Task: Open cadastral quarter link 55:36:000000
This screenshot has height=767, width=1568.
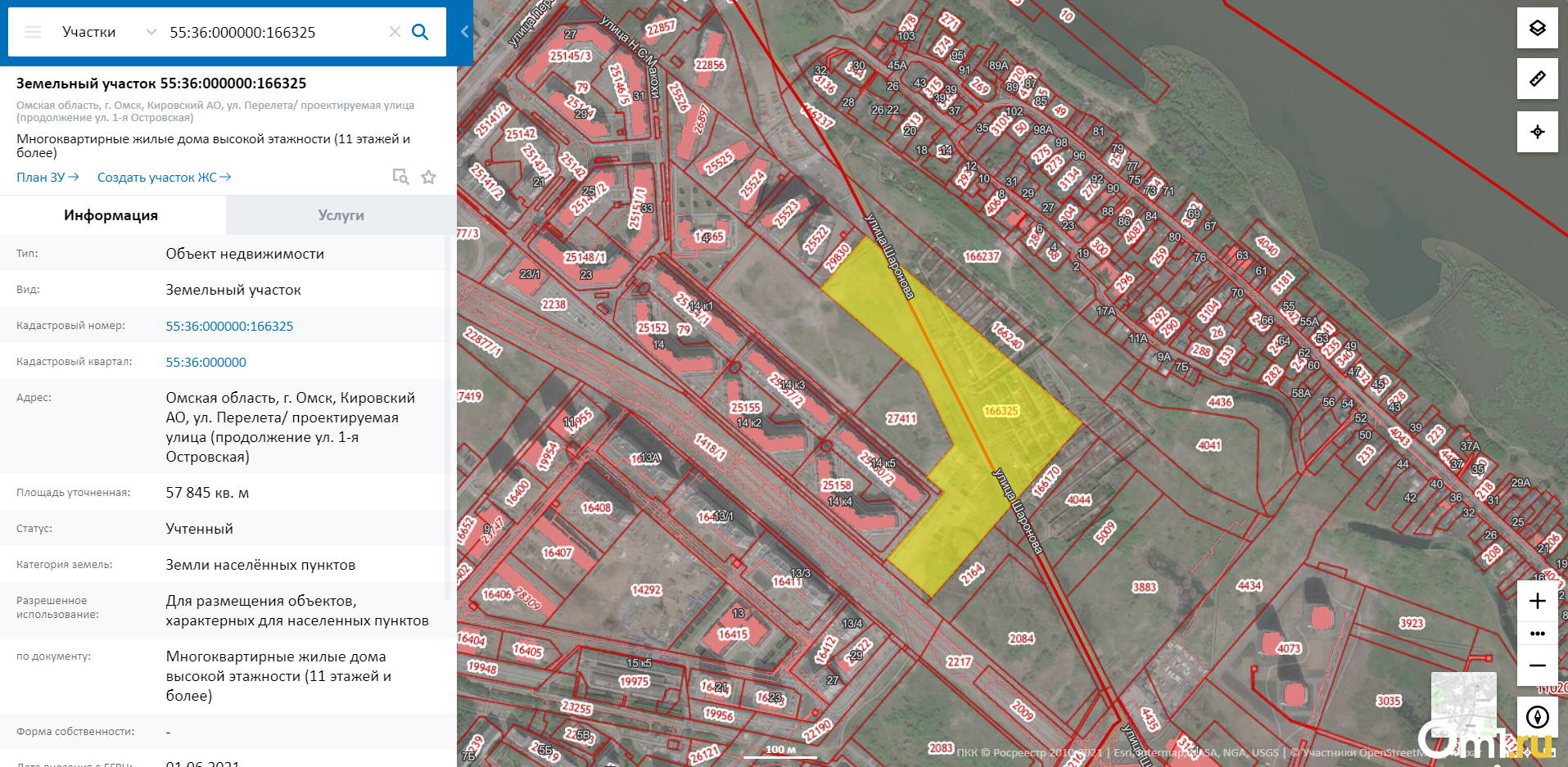Action: [x=206, y=362]
